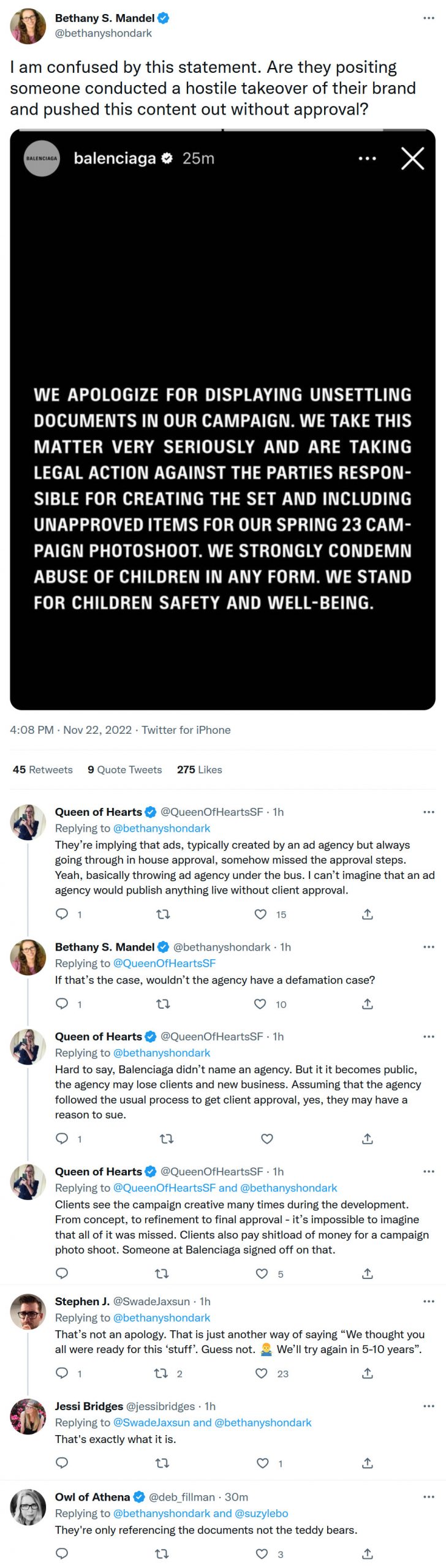Retweet Stephen J.'s reply

tap(161, 1373)
